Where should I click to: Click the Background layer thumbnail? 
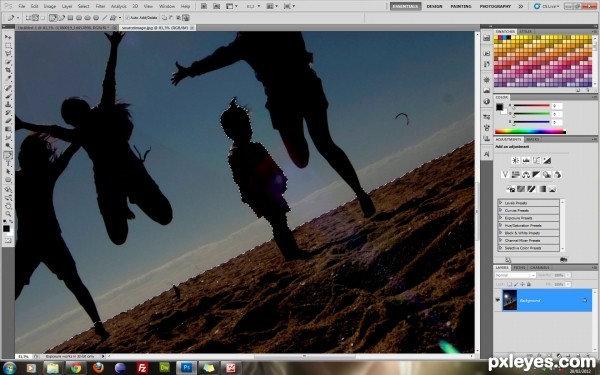510,300
